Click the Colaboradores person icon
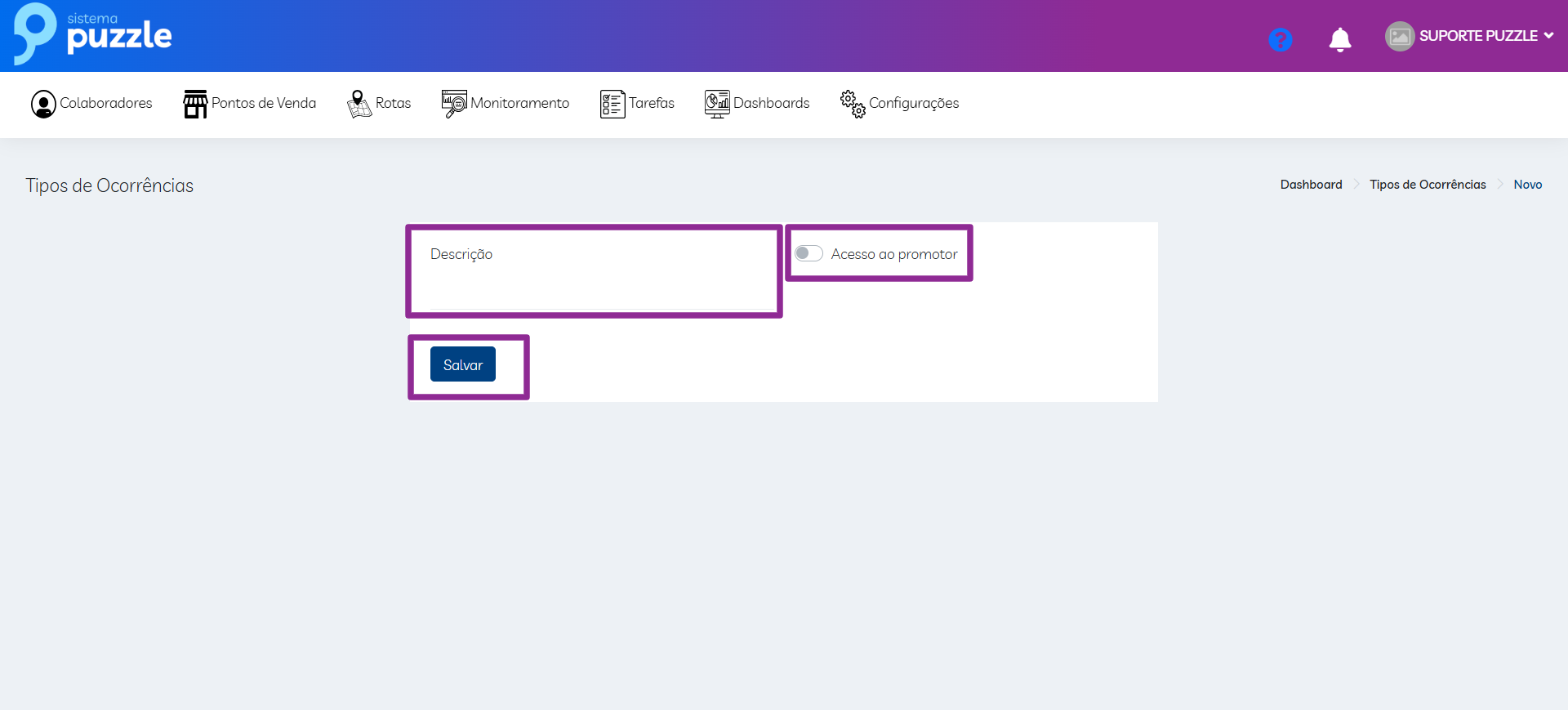 43,104
